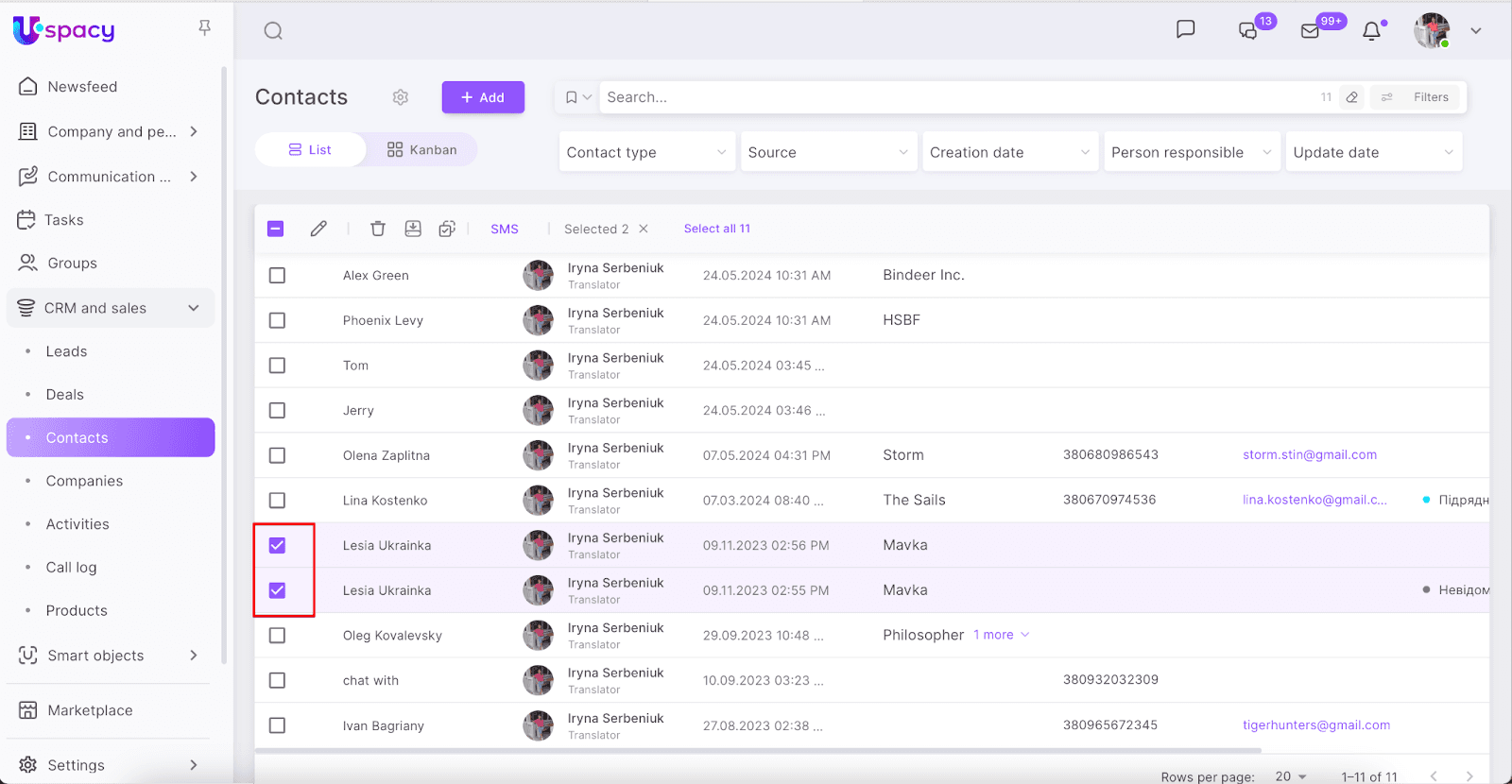The image size is (1512, 784).
Task: Click the search magnifier icon in header
Action: pyautogui.click(x=273, y=31)
